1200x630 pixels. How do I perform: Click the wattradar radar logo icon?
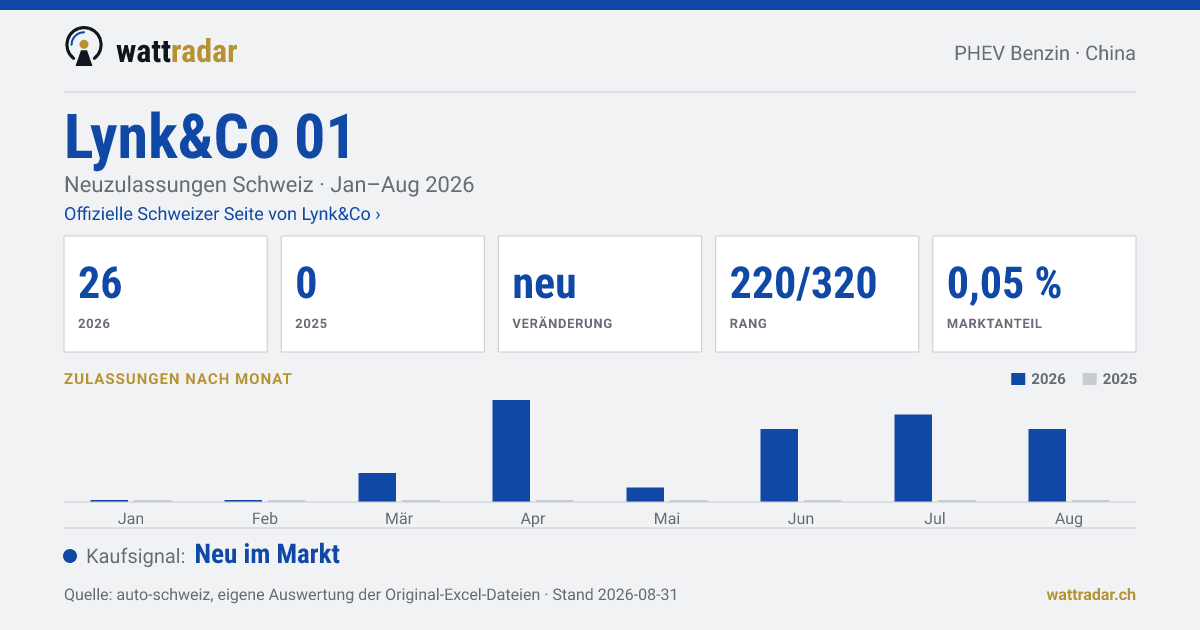tap(84, 46)
